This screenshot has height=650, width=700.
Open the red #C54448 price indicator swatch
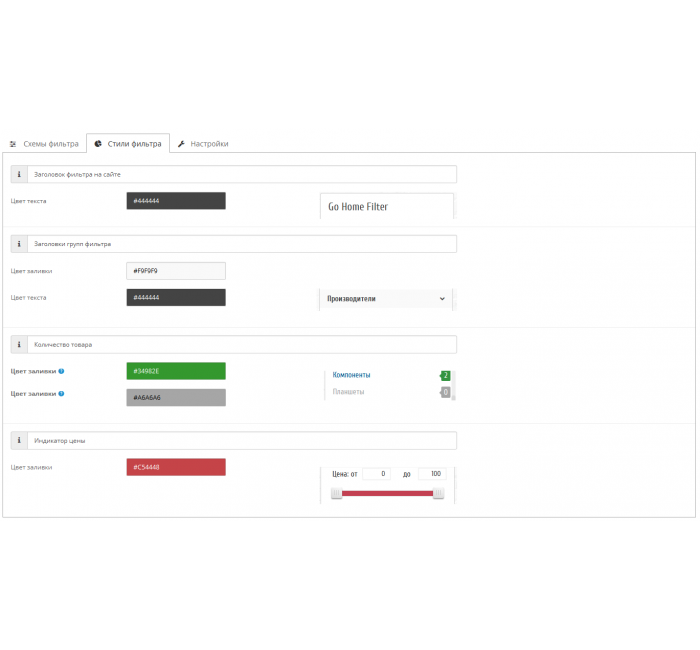point(176,467)
